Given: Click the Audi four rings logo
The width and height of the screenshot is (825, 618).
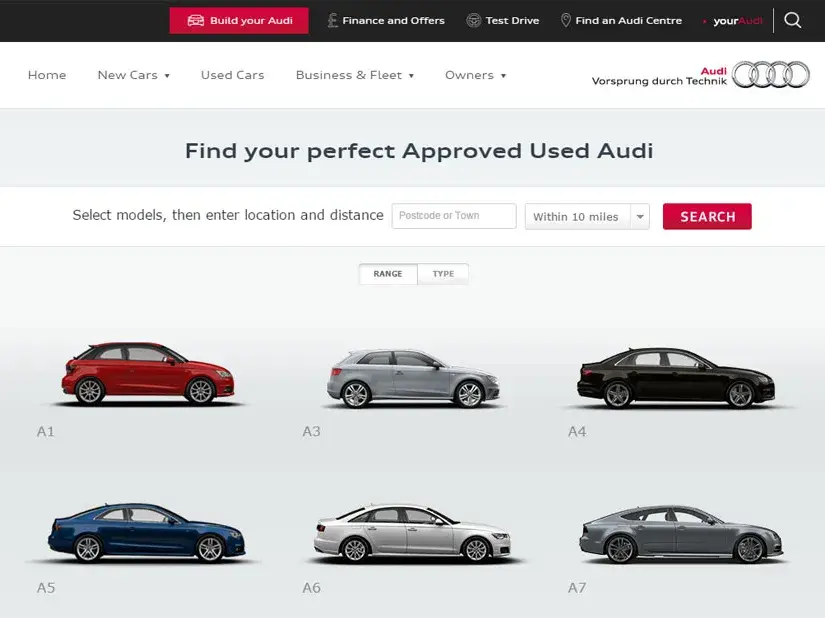Looking at the screenshot, I should tap(770, 75).
